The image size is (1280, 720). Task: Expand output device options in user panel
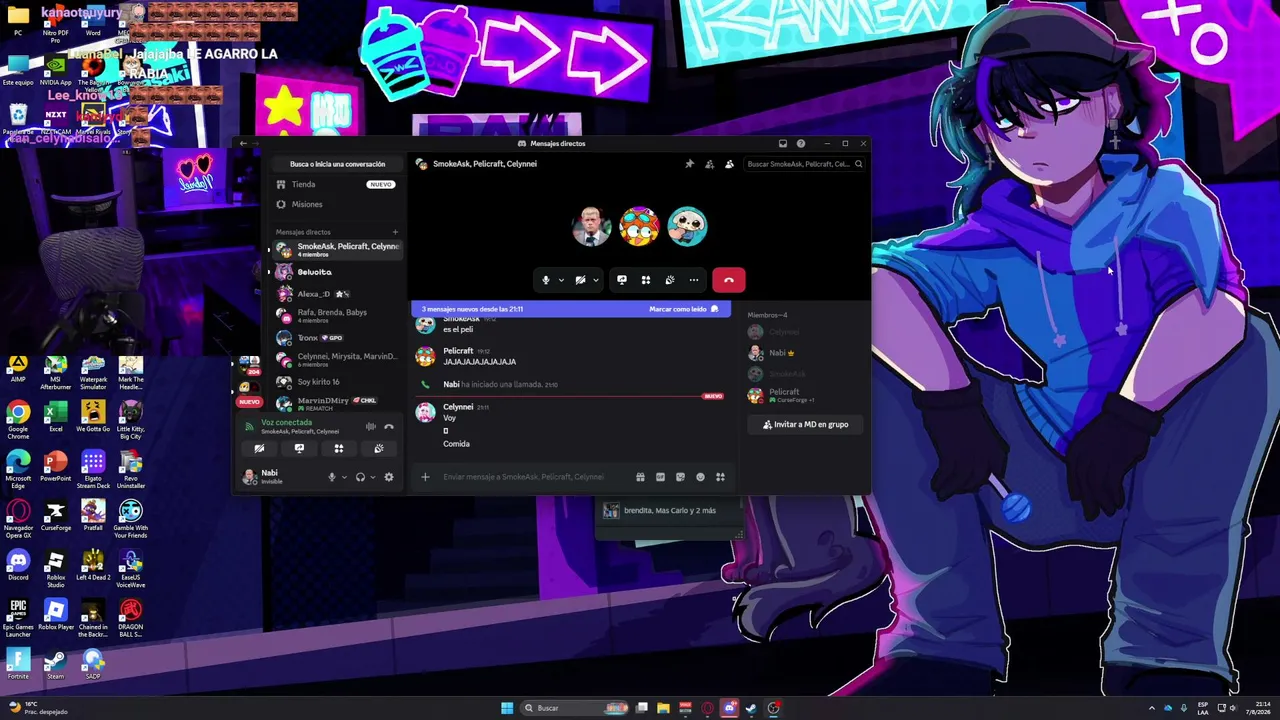373,477
